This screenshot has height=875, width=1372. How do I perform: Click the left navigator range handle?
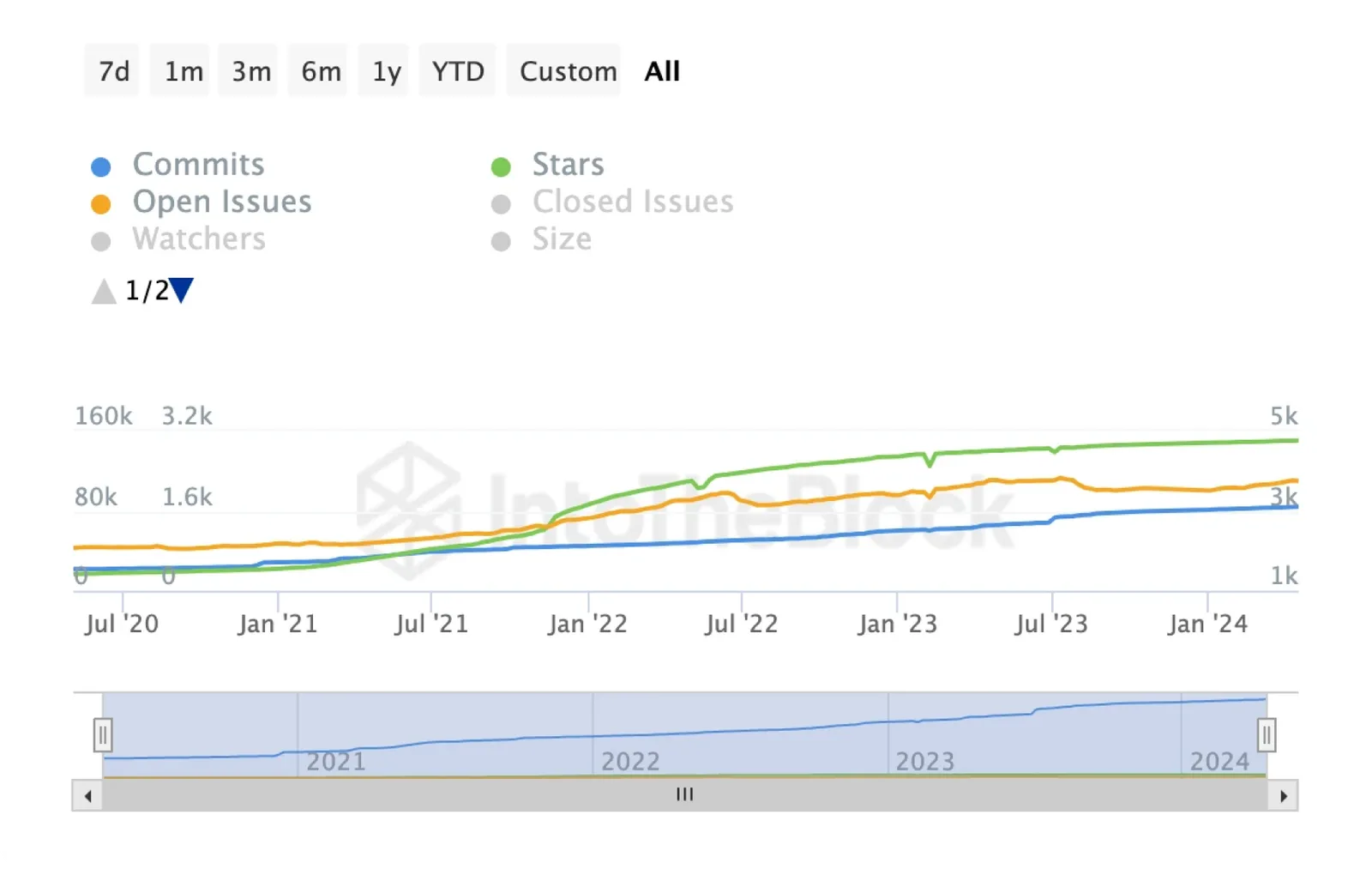click(103, 735)
